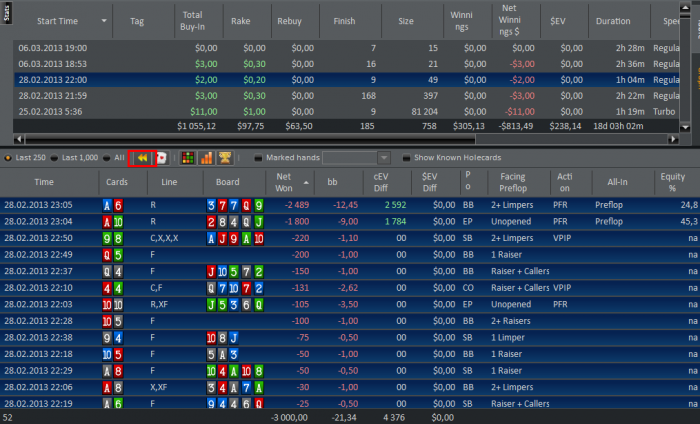Select the 28.02.2013 23:04 hand row

point(350,222)
